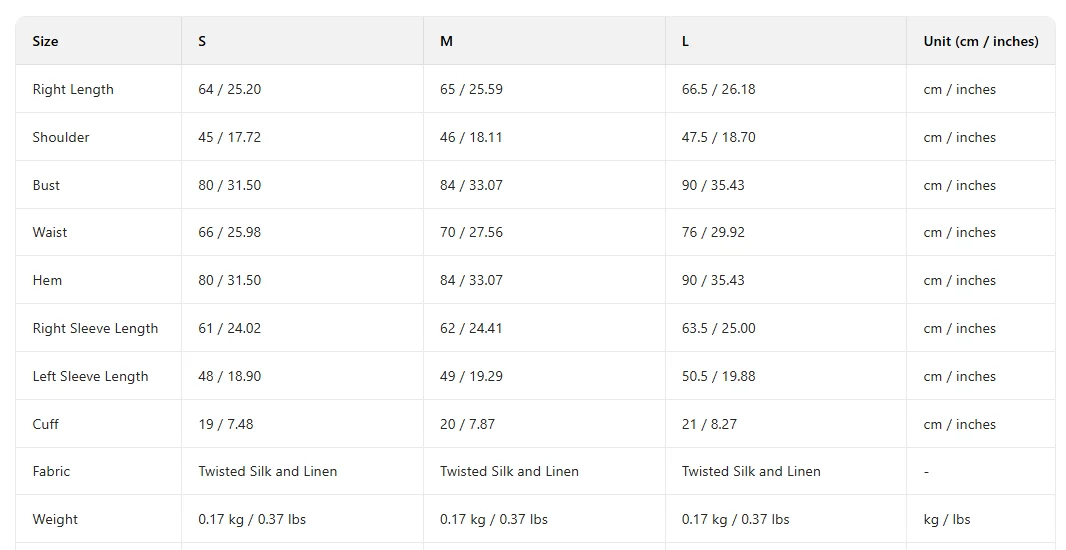
Task: Click the 63.5 / 25.00 sleeve cell
Action: pyautogui.click(x=718, y=328)
